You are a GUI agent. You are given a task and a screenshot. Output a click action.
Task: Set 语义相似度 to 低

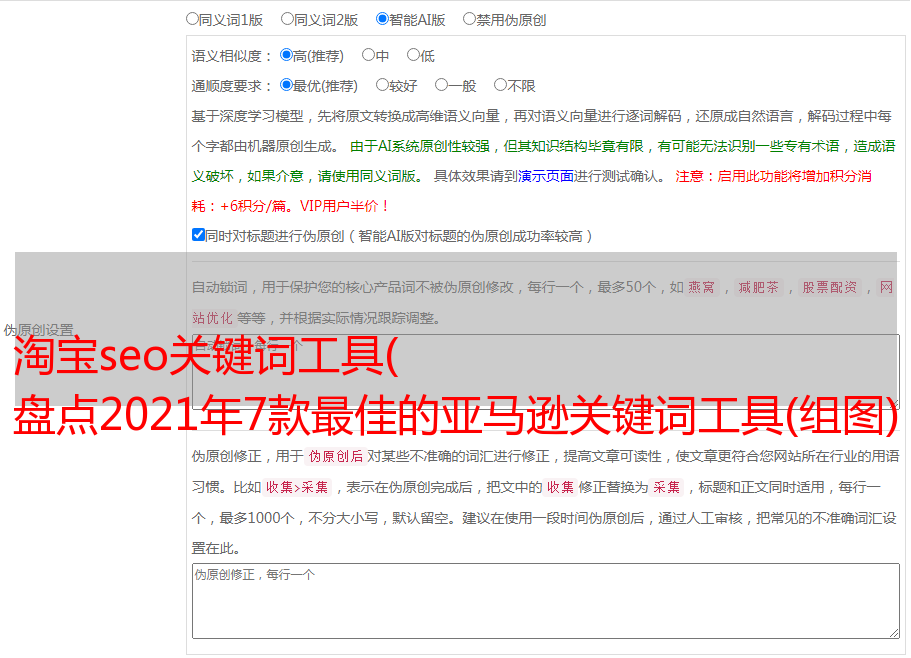point(413,55)
